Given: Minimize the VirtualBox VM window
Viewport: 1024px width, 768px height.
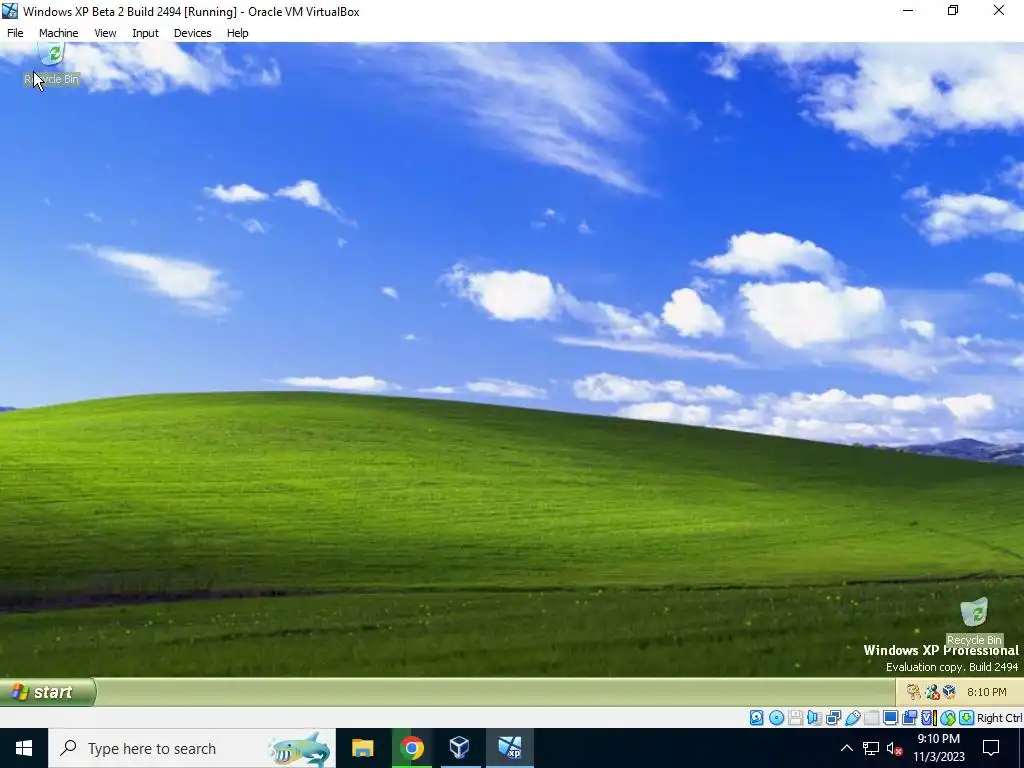Looking at the screenshot, I should [908, 10].
